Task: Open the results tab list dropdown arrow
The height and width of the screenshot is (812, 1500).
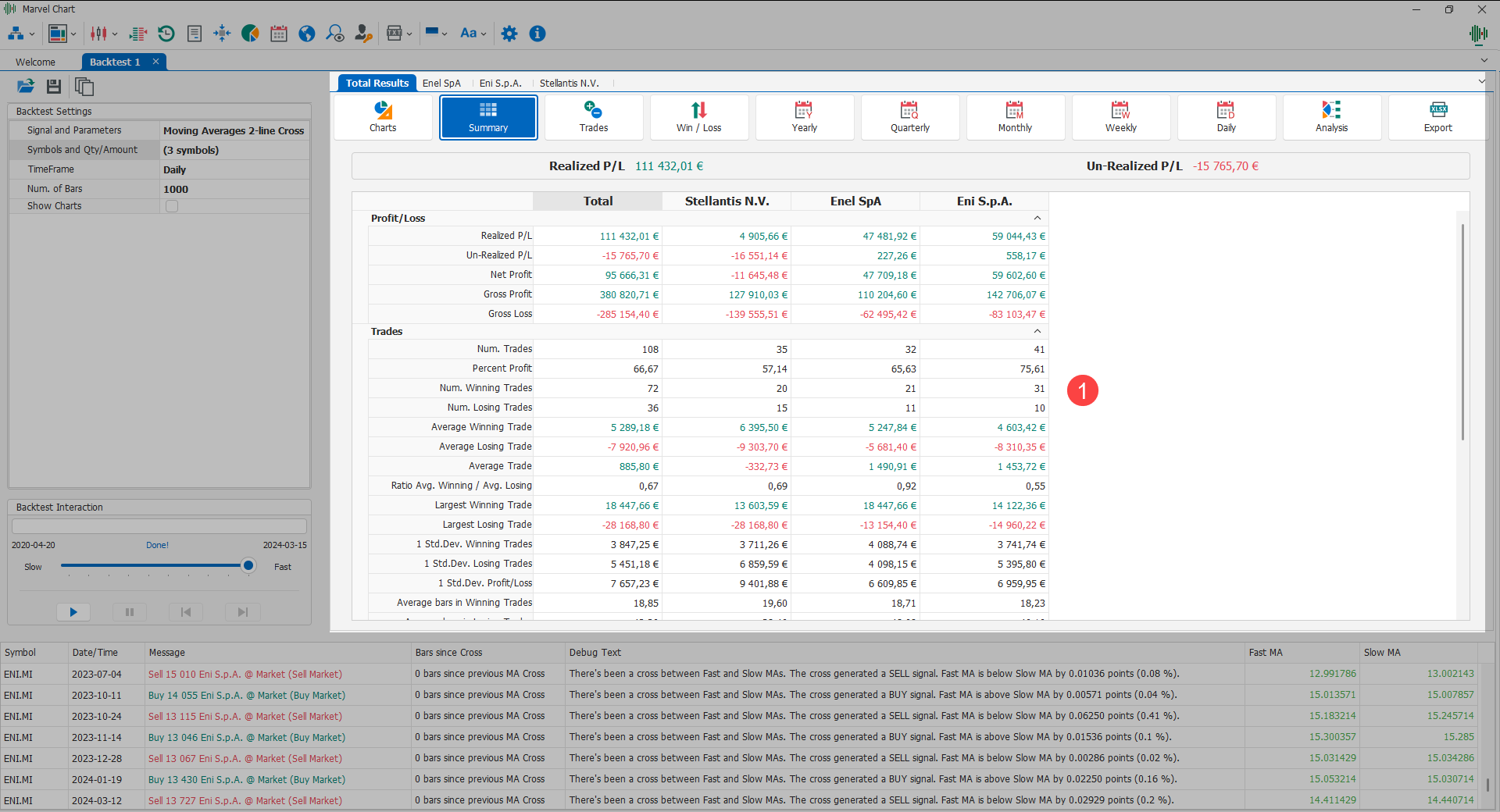Action: tap(1481, 82)
